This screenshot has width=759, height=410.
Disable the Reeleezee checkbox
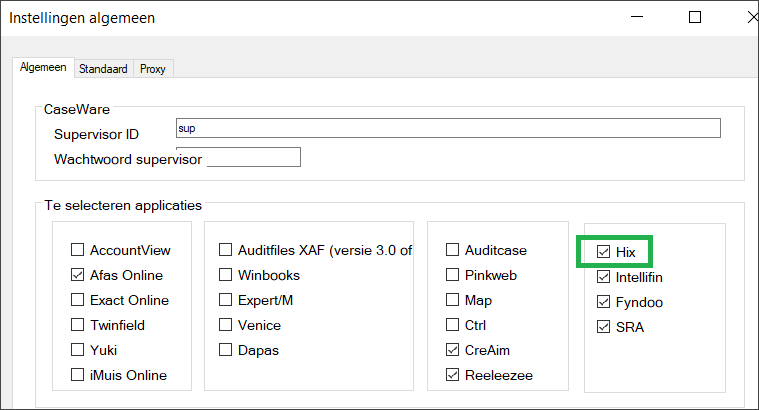coord(453,375)
